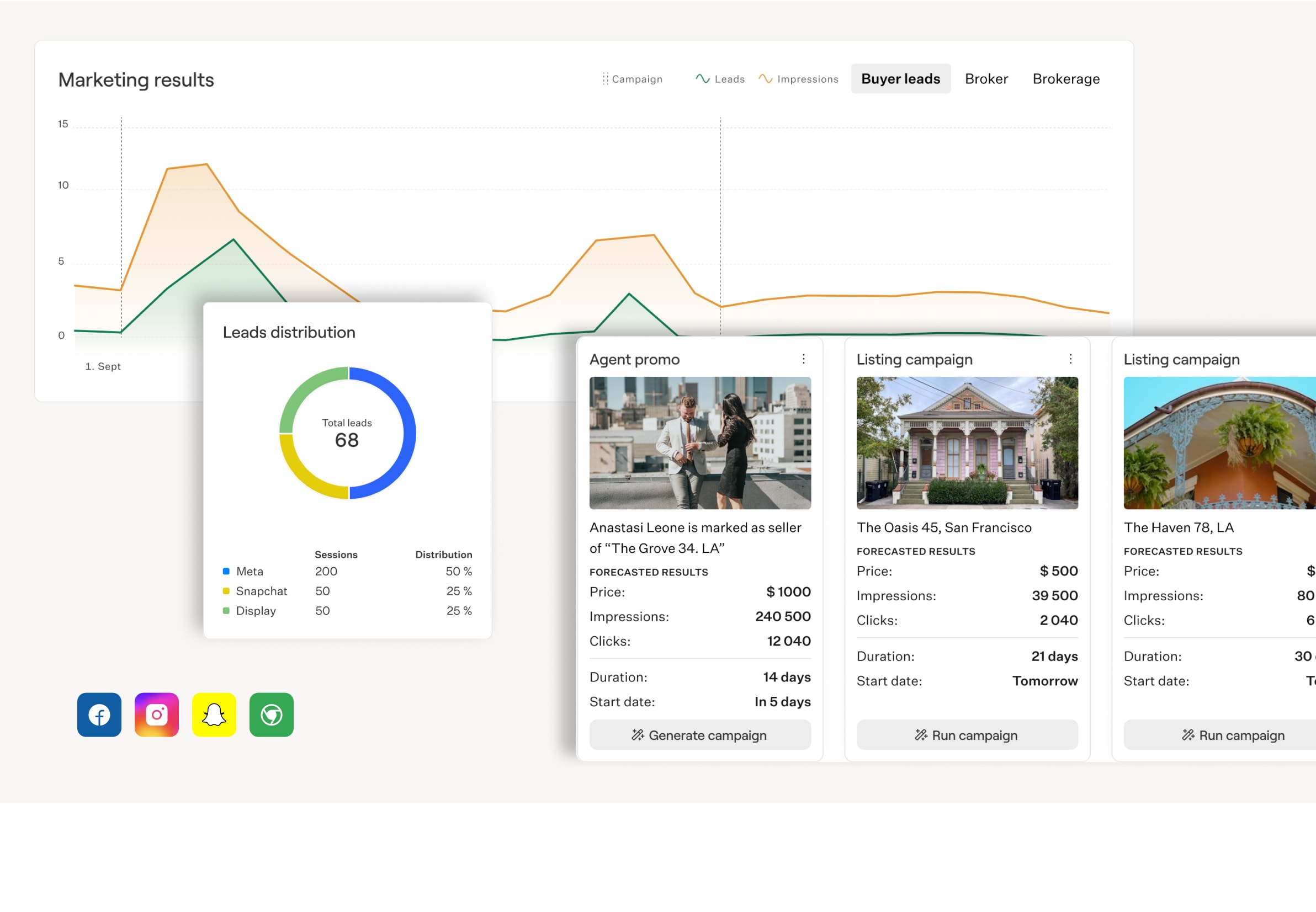The height and width of the screenshot is (912, 1316).
Task: Open the pink house listing photo
Action: coord(967,443)
